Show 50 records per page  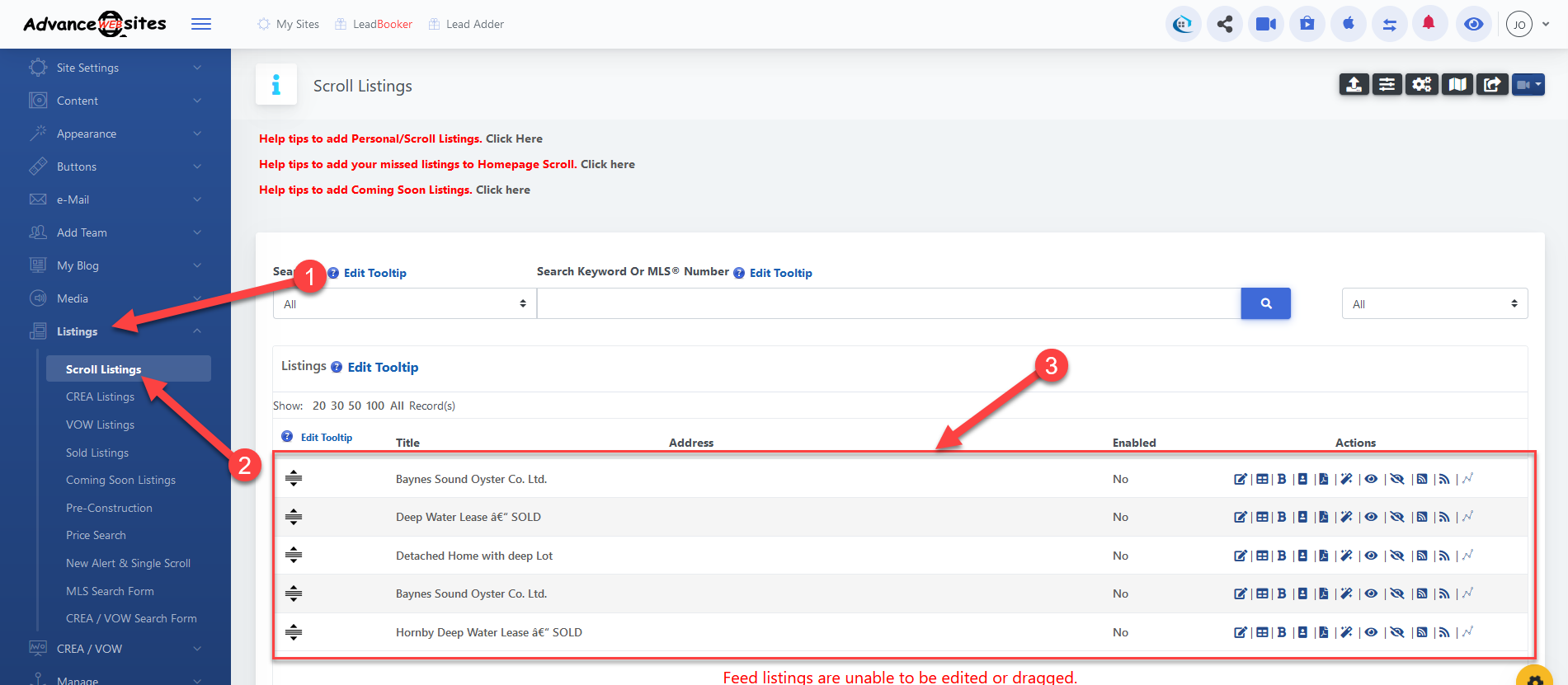tap(355, 406)
